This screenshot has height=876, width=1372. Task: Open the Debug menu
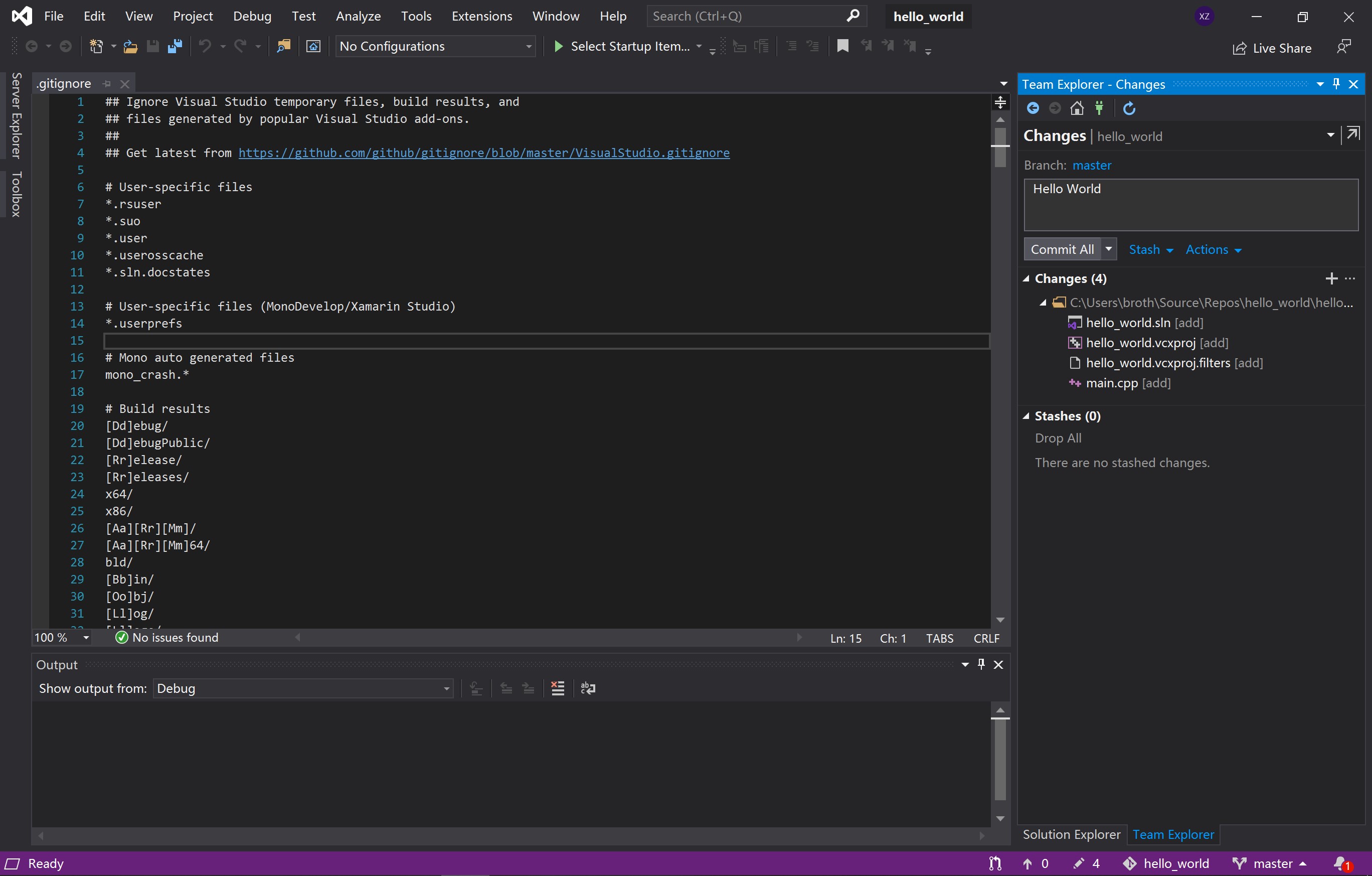(x=252, y=16)
